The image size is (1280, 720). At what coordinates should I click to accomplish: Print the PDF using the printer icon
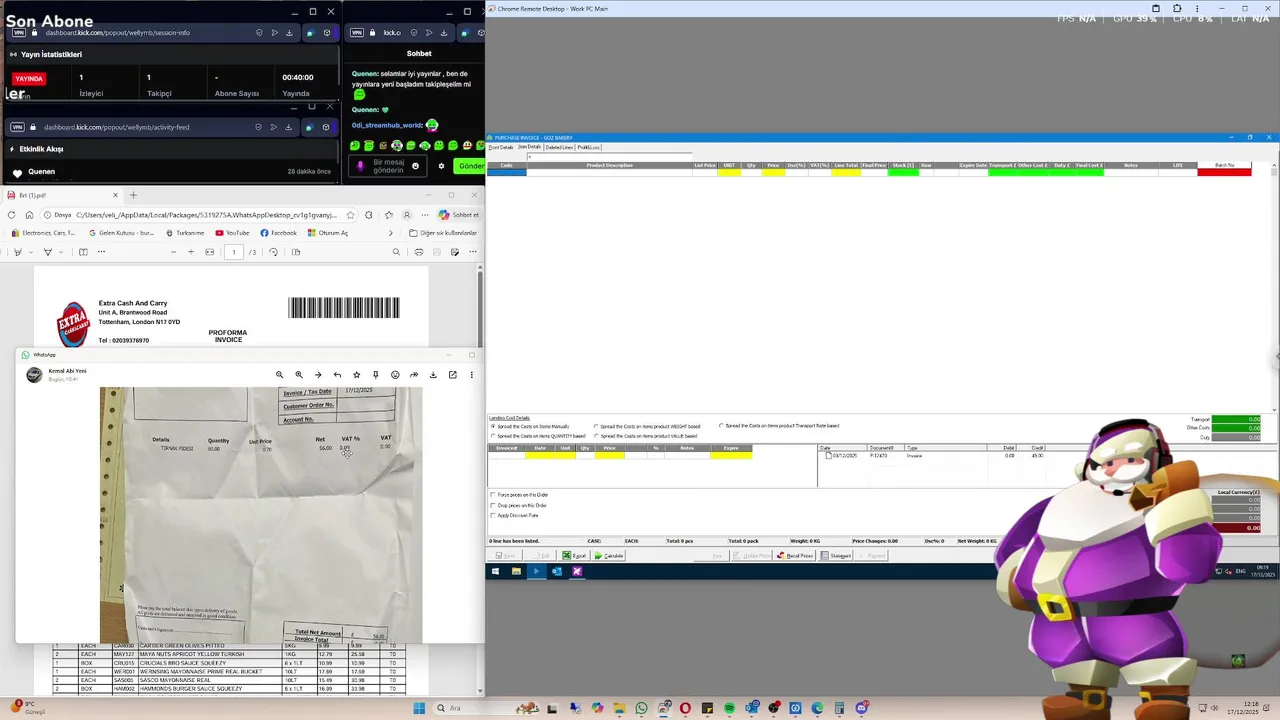[419, 252]
